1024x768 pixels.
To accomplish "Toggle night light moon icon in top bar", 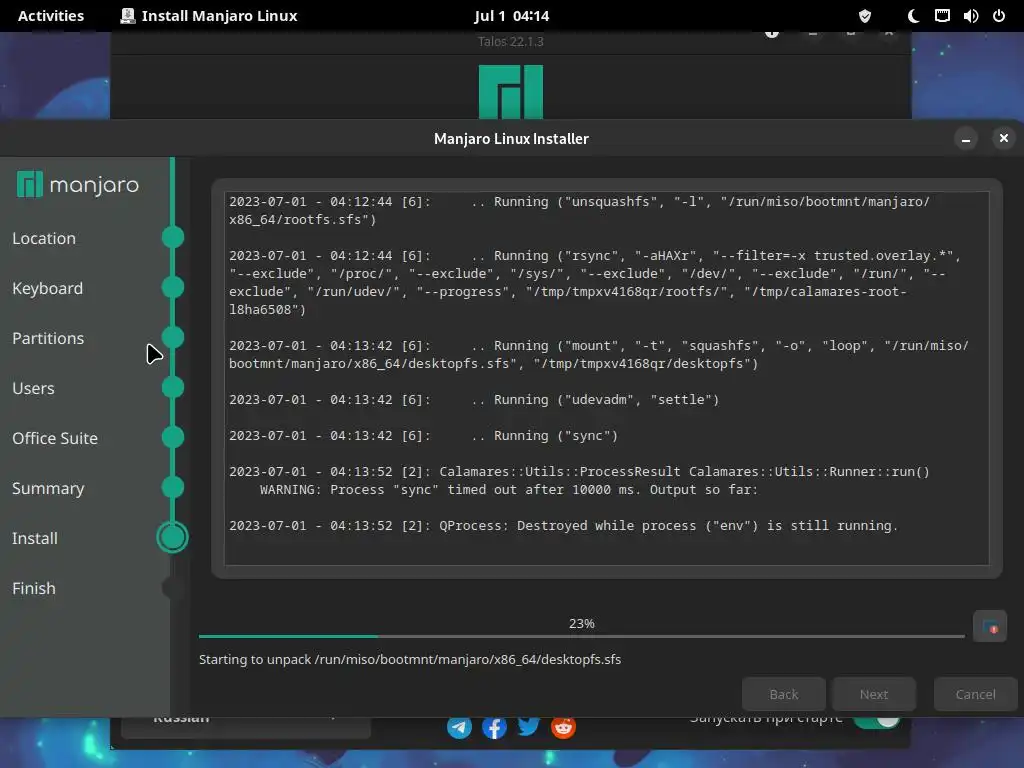I will (913, 16).
